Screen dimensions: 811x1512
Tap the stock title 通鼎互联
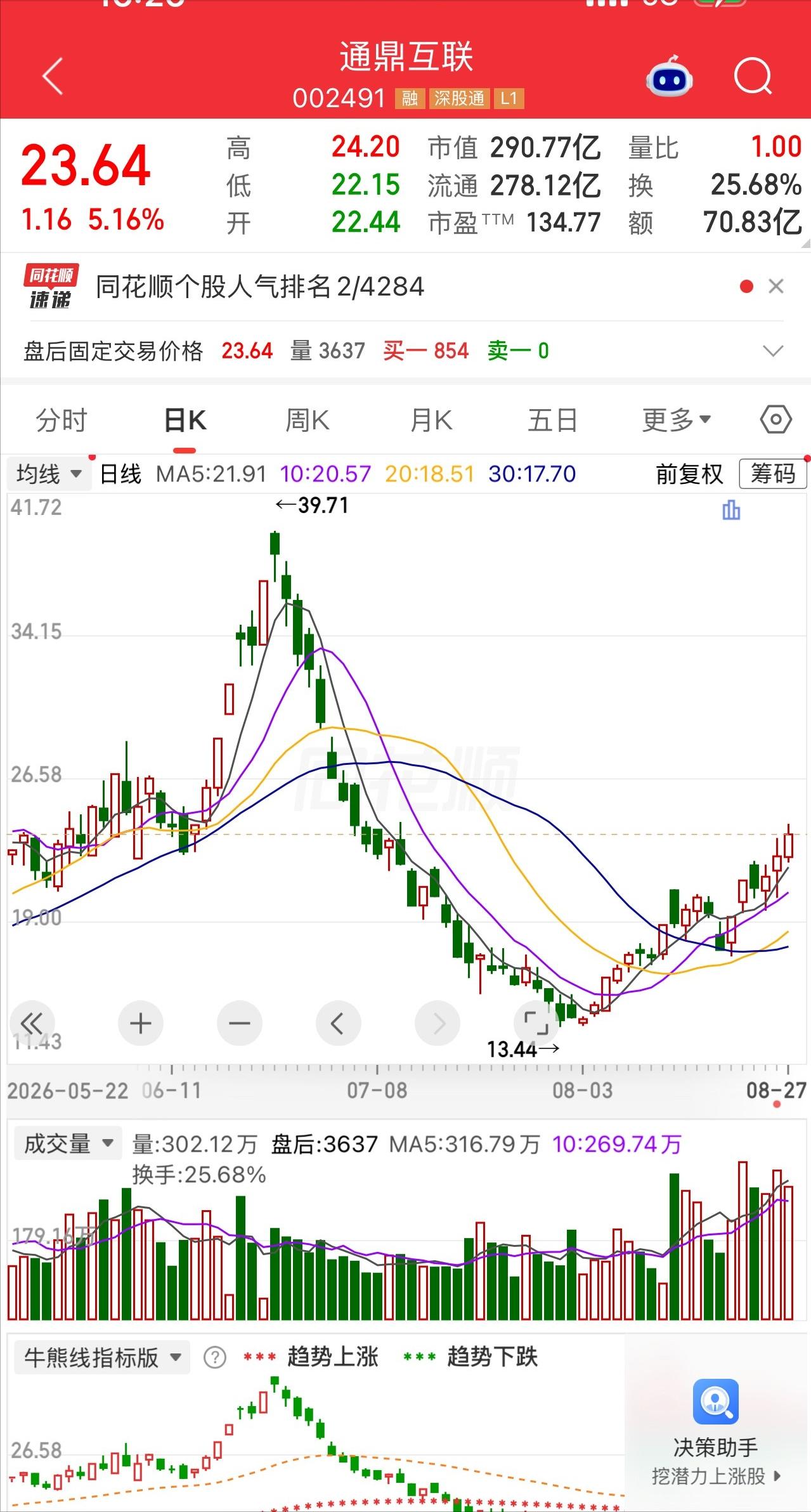click(x=406, y=56)
